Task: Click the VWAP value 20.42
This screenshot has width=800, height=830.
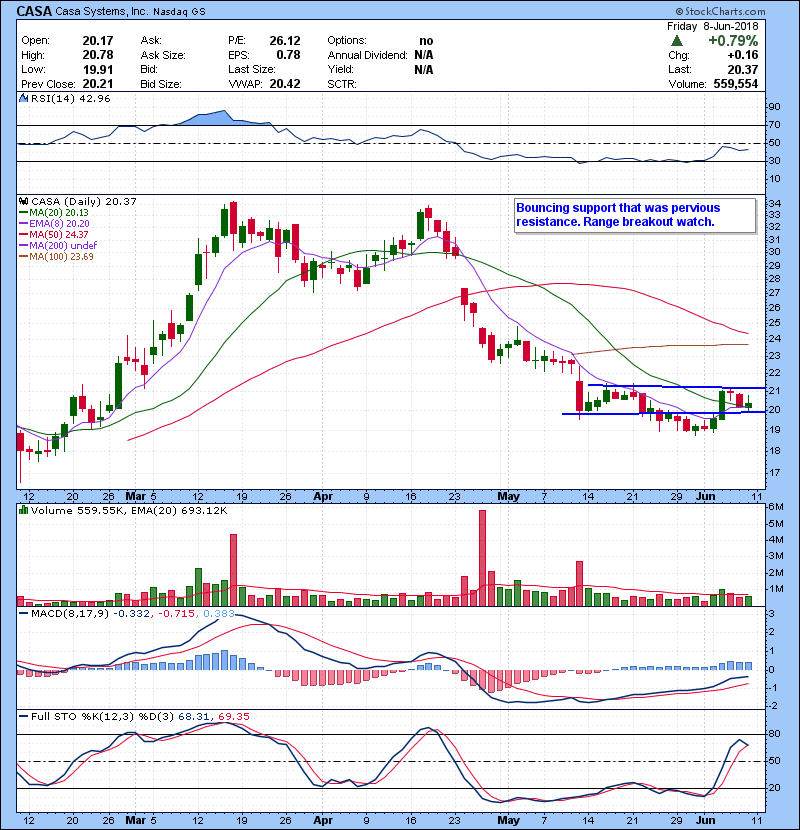Action: pyautogui.click(x=285, y=84)
